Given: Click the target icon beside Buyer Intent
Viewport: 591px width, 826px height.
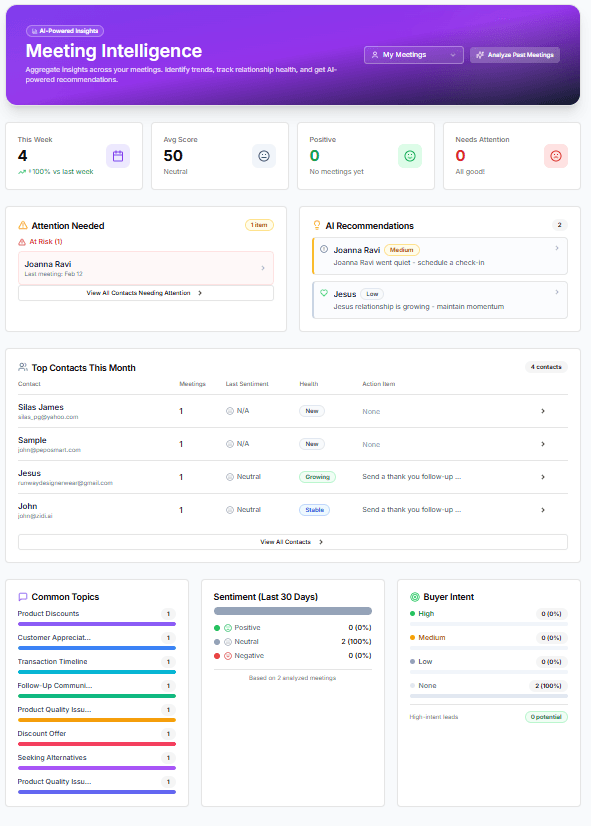Looking at the screenshot, I should tap(415, 597).
